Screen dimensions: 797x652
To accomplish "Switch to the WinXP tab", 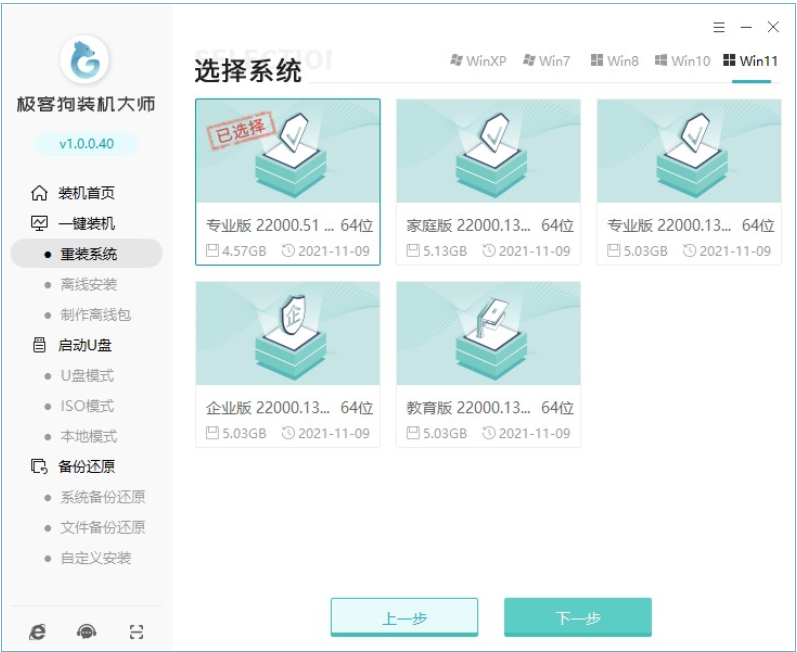I will tap(478, 61).
